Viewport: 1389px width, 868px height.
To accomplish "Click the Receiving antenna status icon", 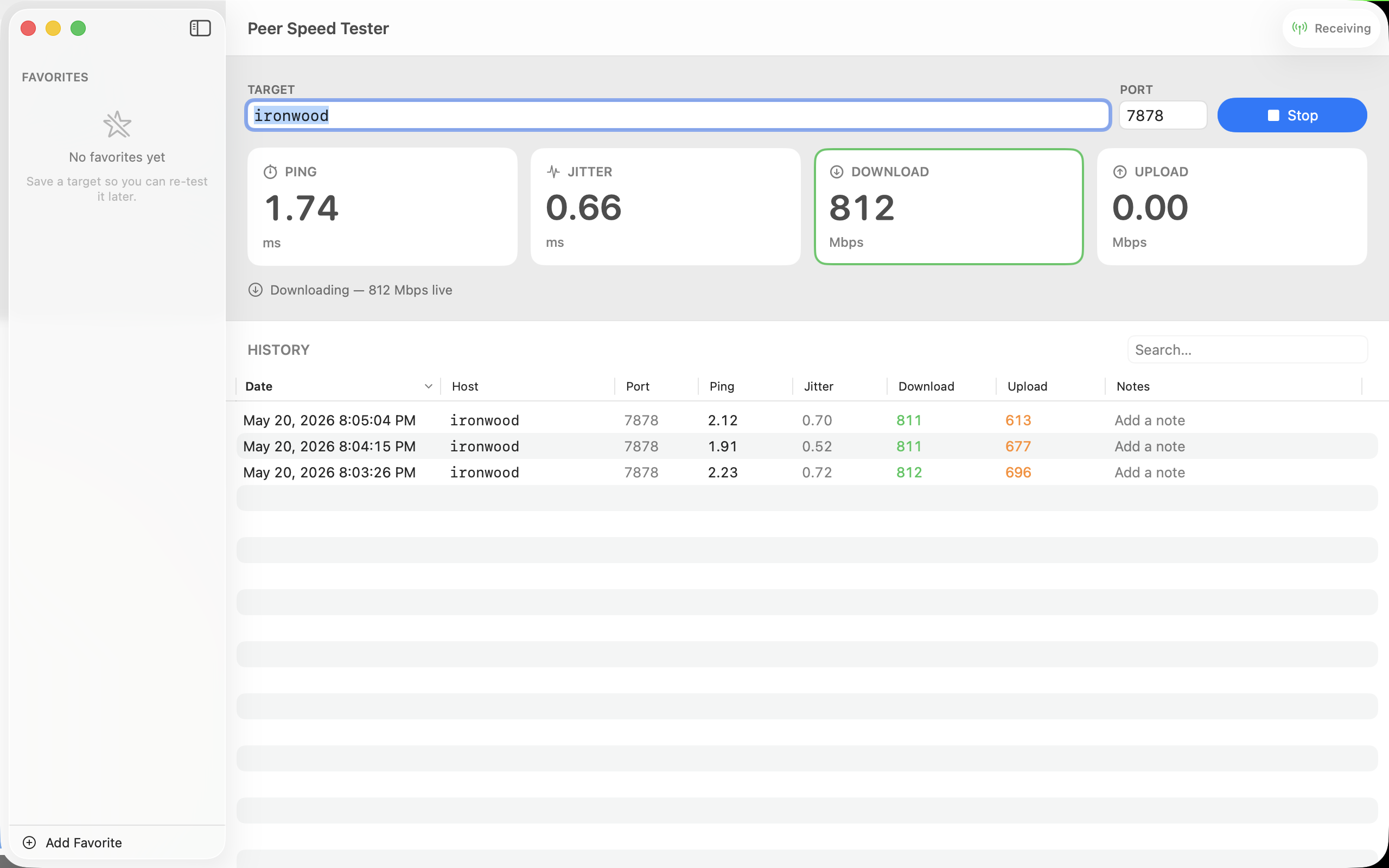I will click(x=1299, y=28).
